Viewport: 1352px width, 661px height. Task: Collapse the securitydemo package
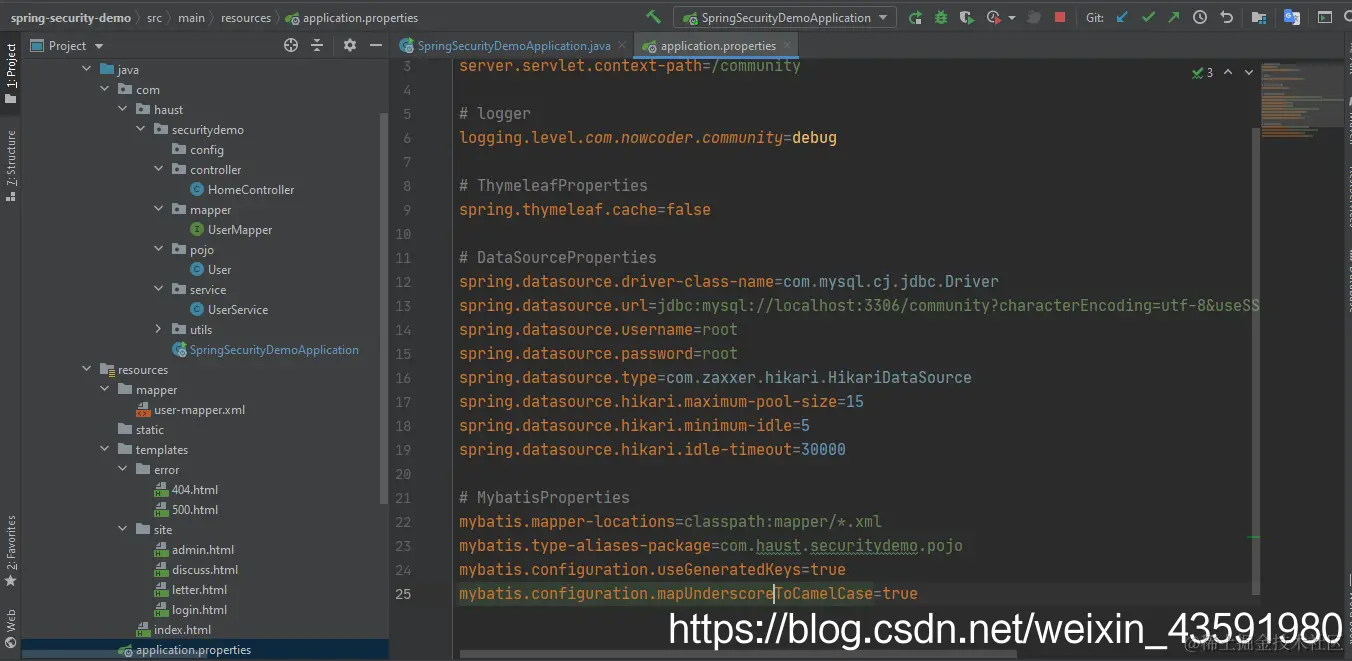pos(141,129)
